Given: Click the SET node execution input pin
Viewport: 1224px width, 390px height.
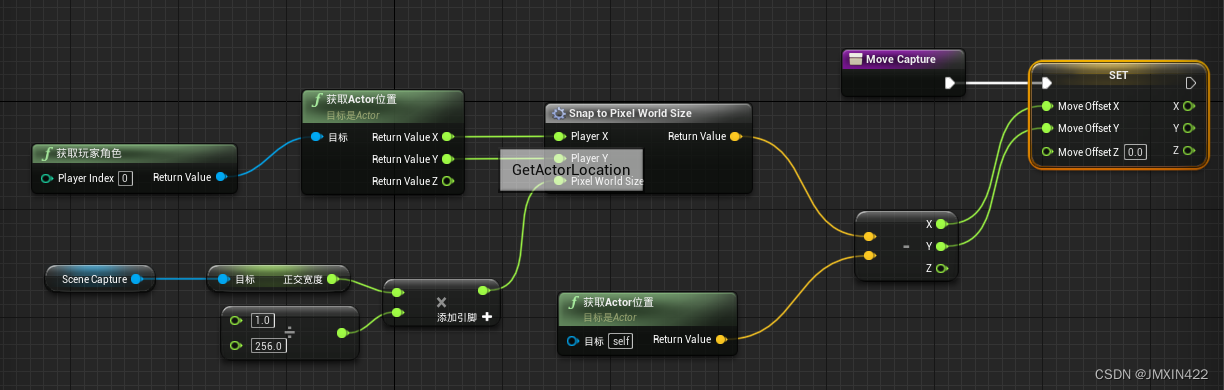Looking at the screenshot, I should (1046, 83).
